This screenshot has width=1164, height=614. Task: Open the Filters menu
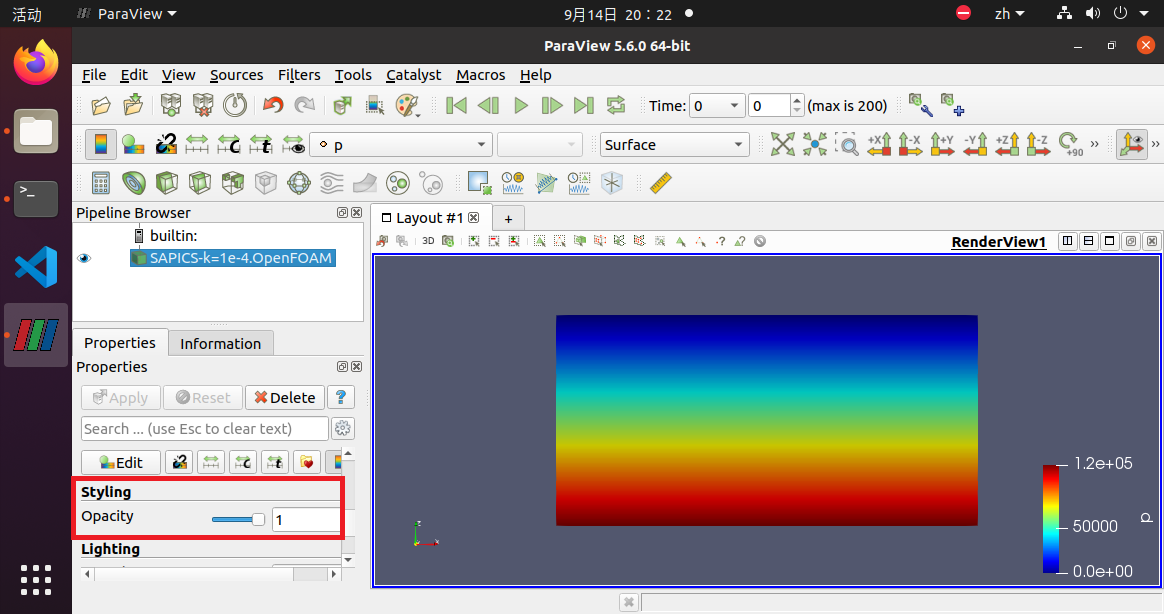pos(299,75)
